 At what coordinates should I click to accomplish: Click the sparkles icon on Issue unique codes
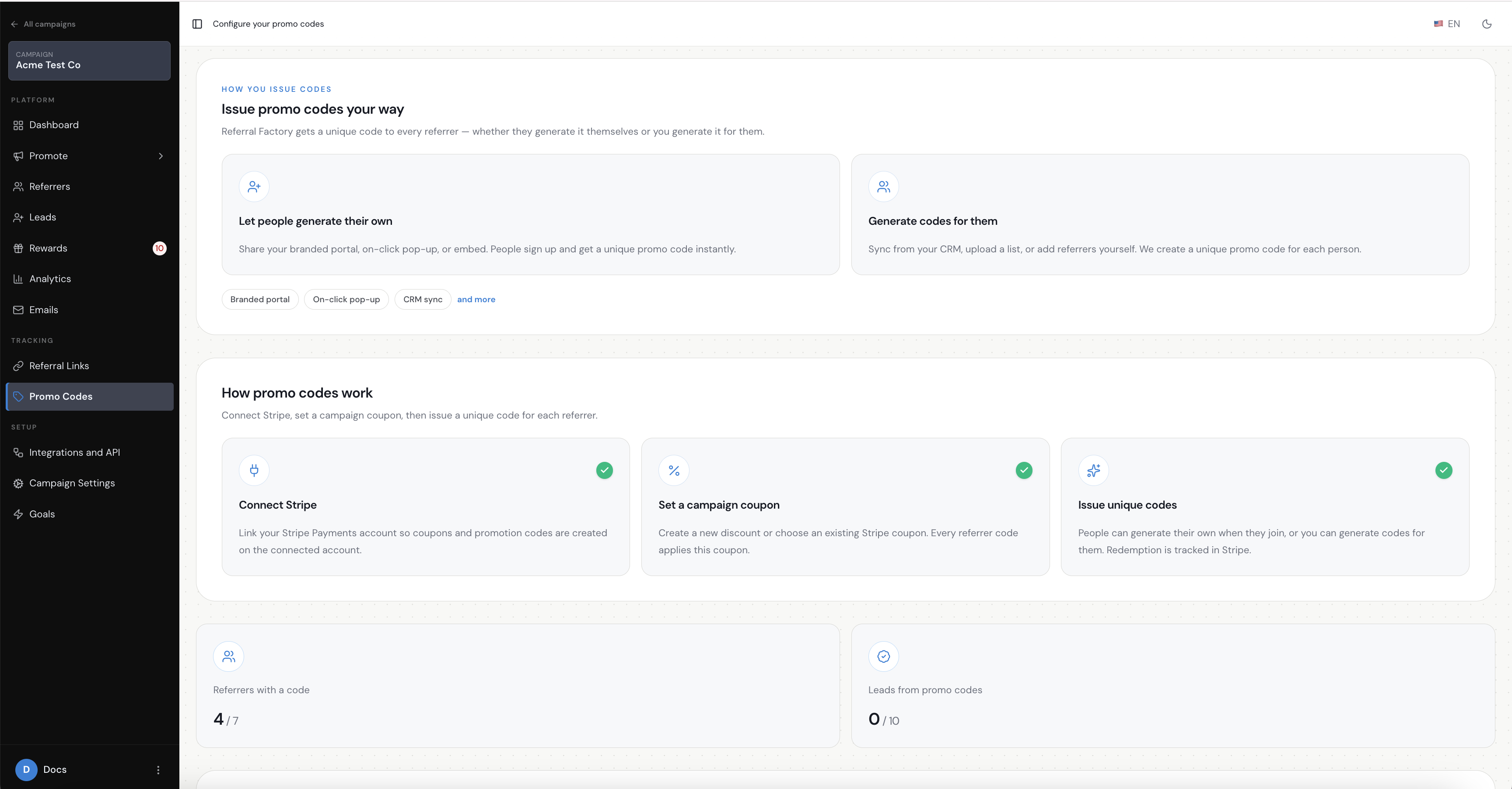click(1093, 471)
